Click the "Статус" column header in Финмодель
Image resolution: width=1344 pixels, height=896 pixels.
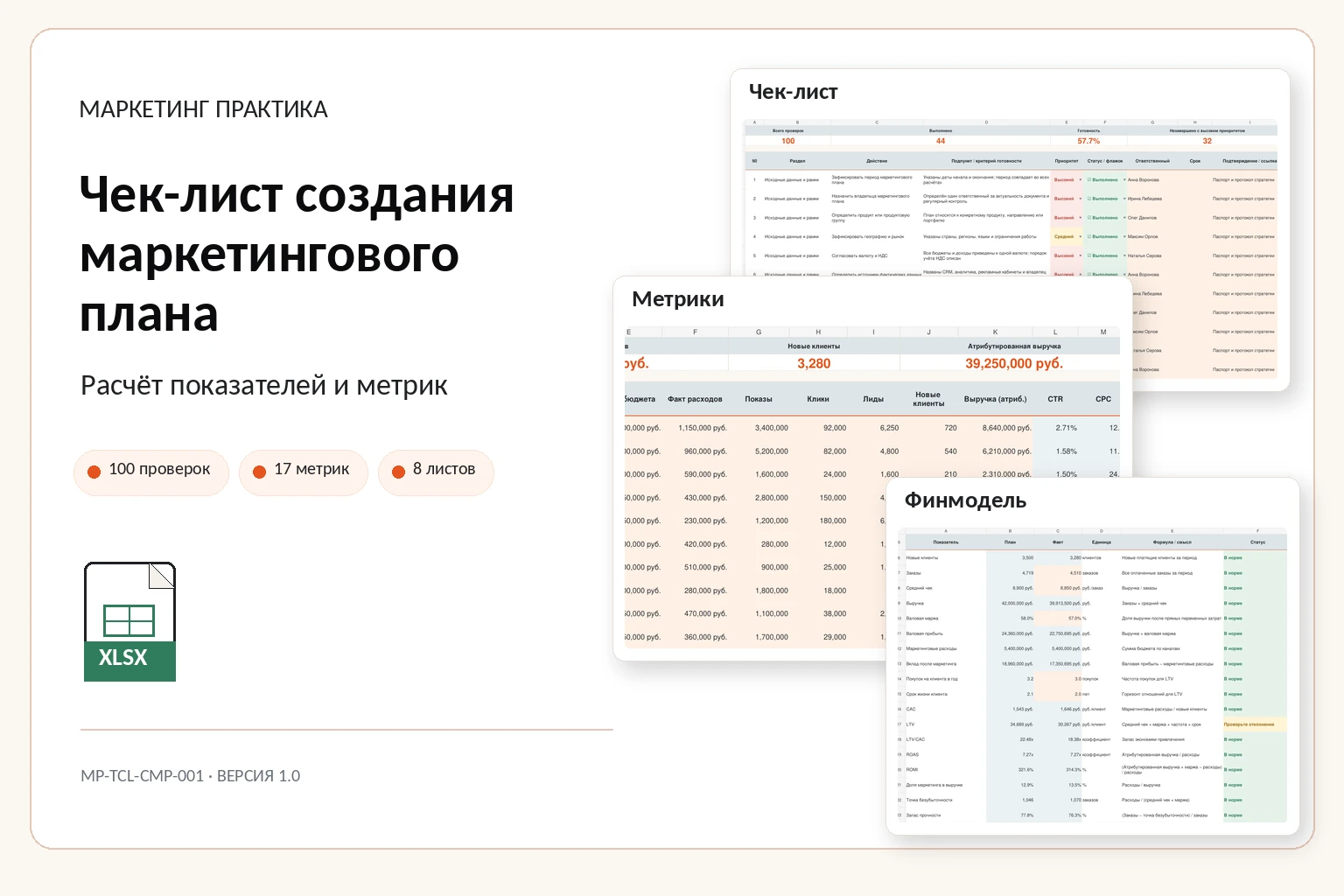point(1258,542)
